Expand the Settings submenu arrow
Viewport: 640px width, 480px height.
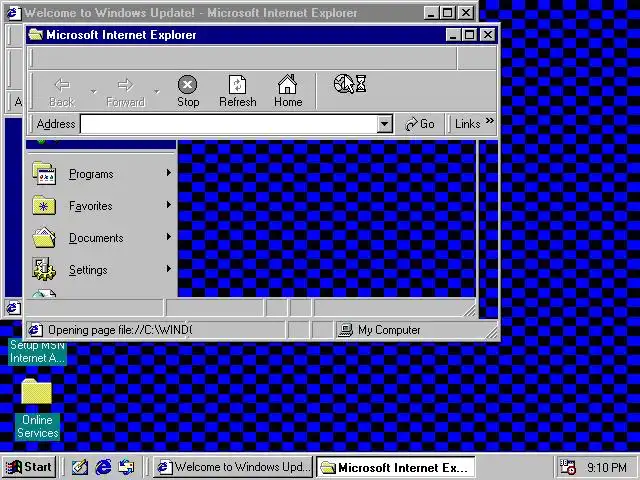pyautogui.click(x=169, y=269)
